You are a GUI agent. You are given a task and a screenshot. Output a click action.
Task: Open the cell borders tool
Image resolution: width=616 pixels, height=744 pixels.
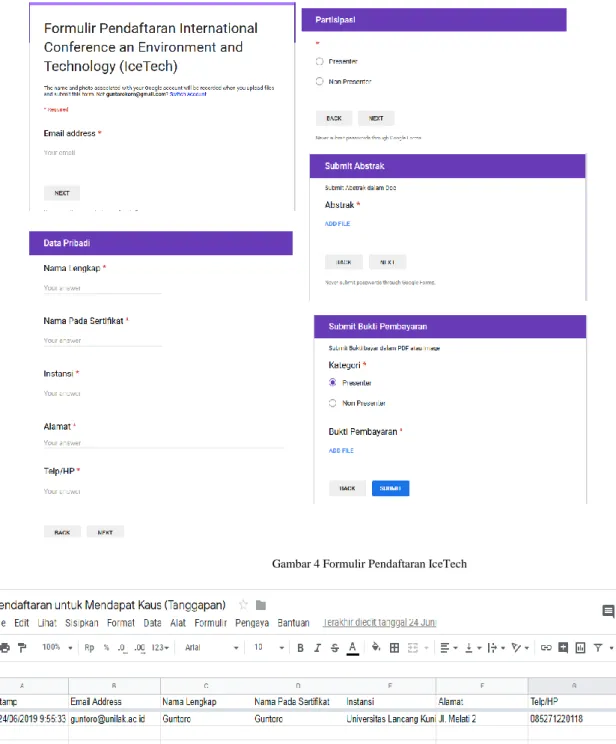[394, 648]
